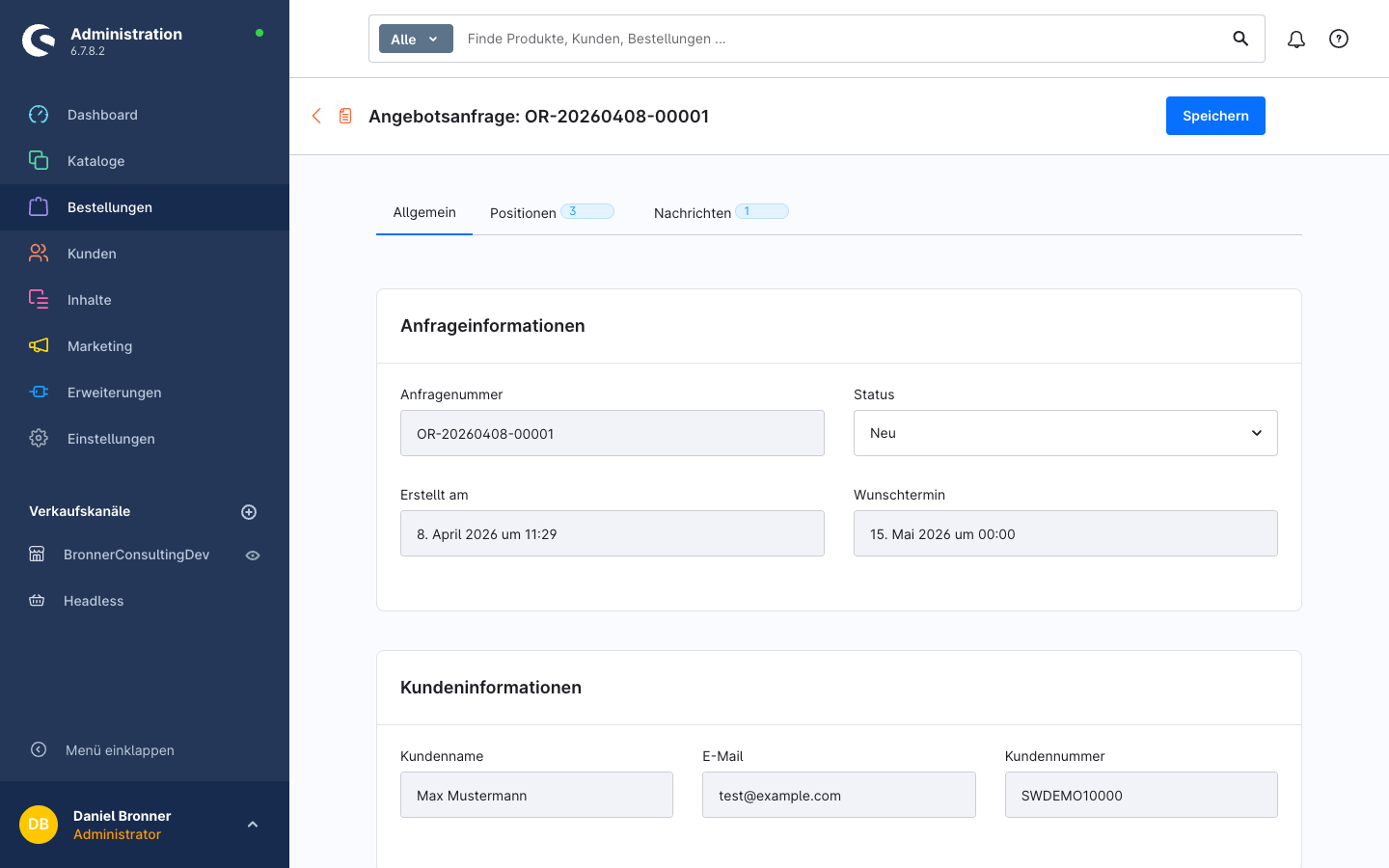Click the Angebotsanfrage document icon
Image resolution: width=1389 pixels, height=868 pixels.
coord(345,116)
